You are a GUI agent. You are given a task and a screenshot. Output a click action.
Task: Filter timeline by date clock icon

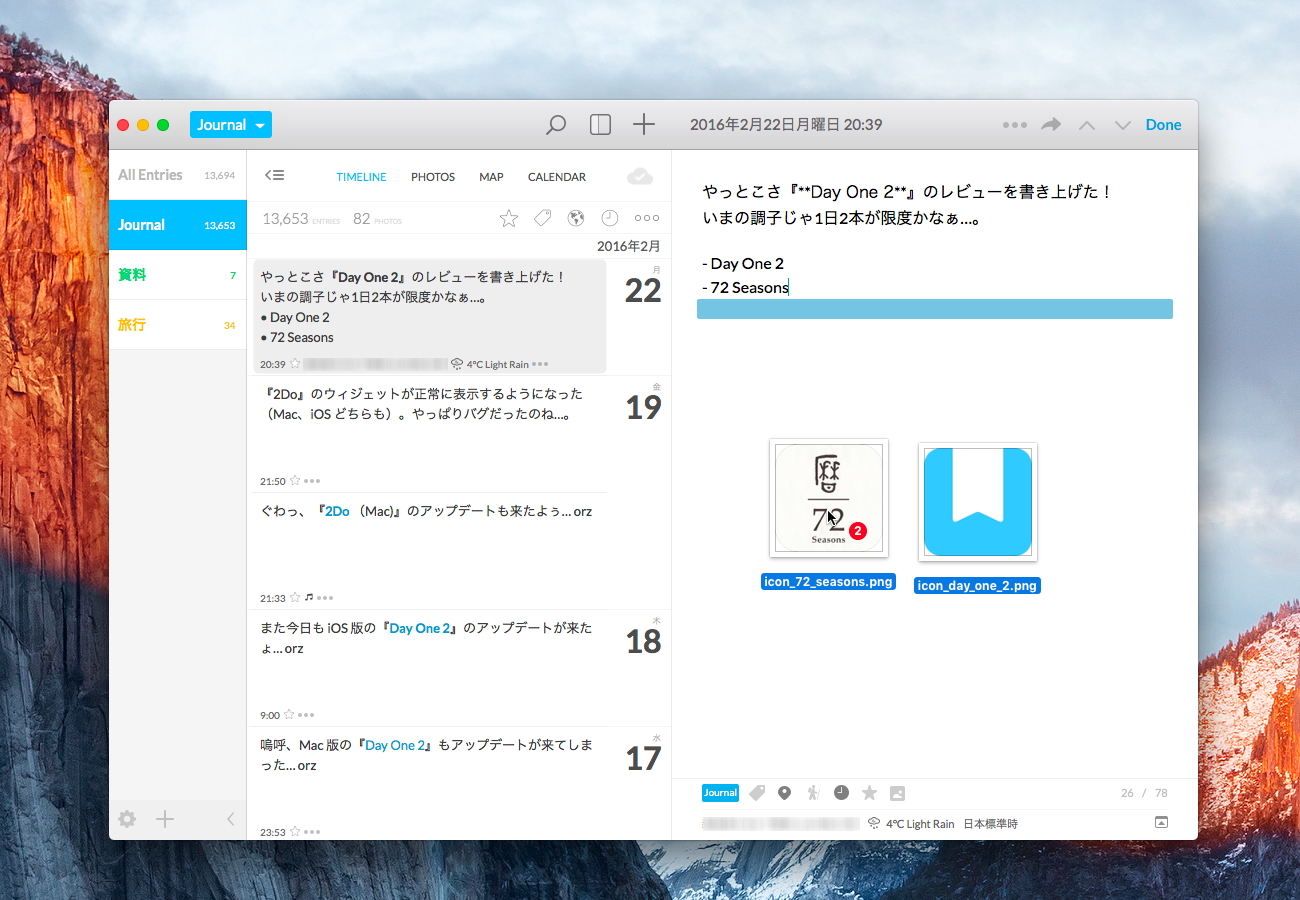[x=609, y=218]
